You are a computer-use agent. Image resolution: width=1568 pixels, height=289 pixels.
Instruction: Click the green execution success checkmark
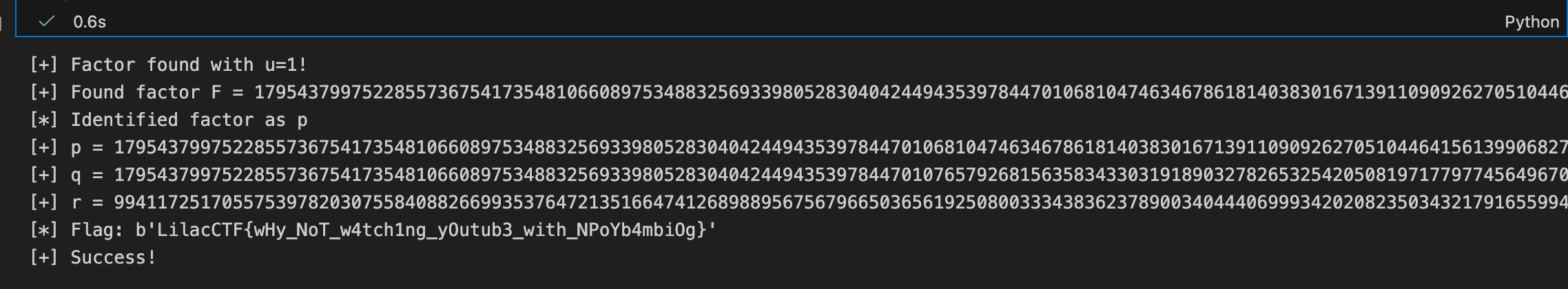pyautogui.click(x=47, y=22)
